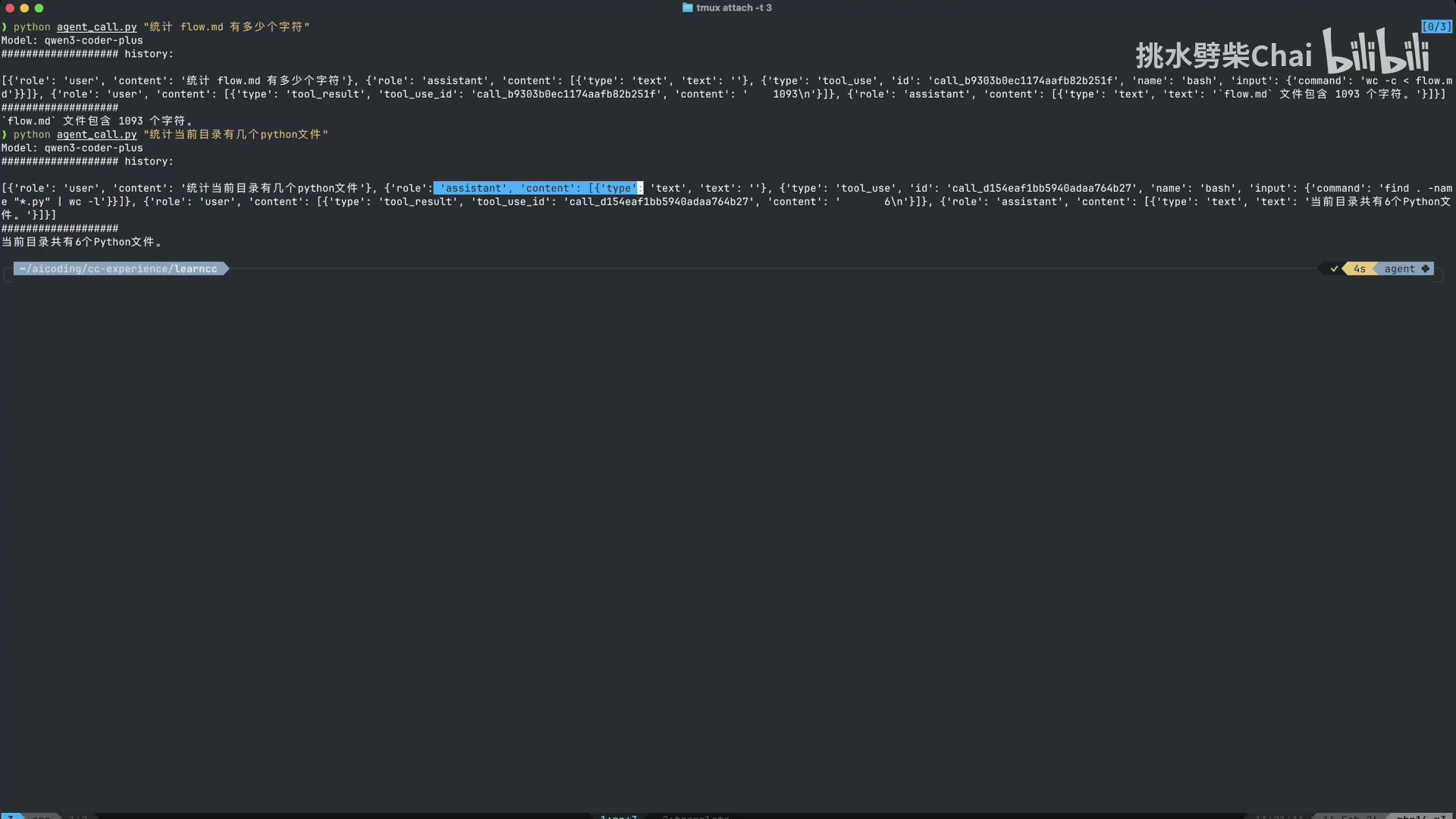Click the first 'Model: qwen3-coder-plus' line
The height and width of the screenshot is (819, 1456).
72,41
